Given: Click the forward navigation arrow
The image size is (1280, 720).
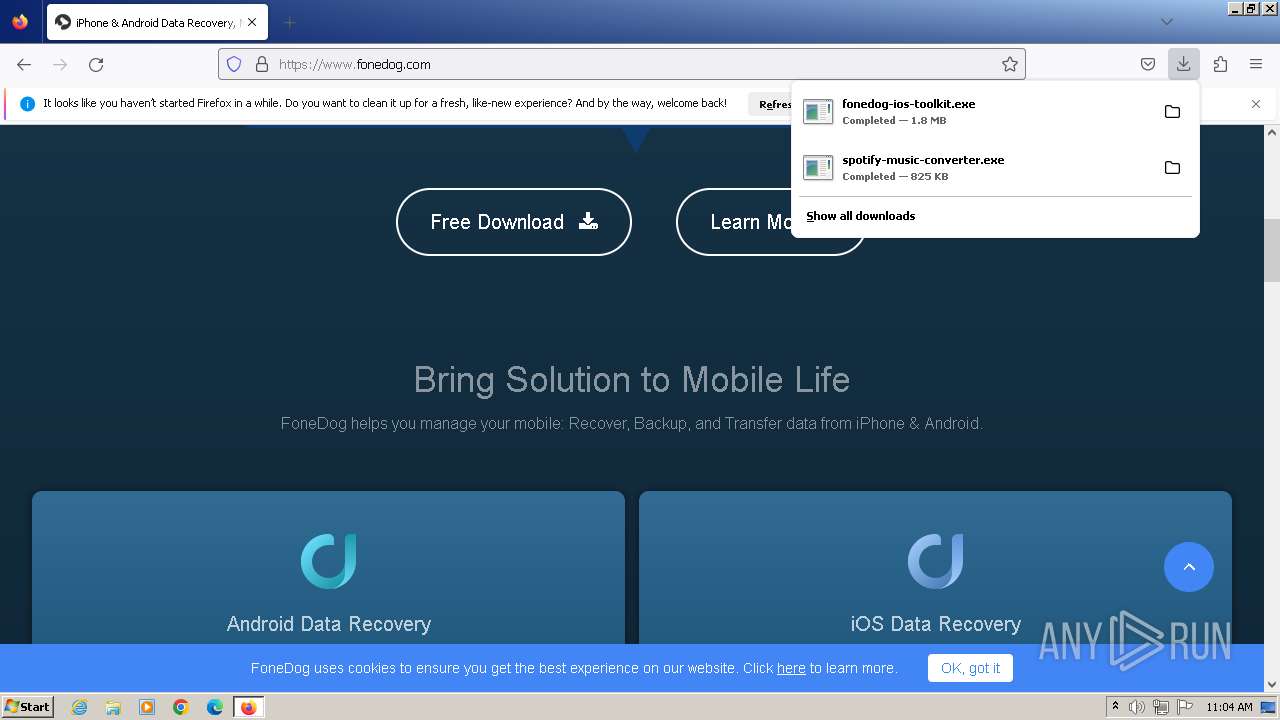Looking at the screenshot, I should point(60,64).
